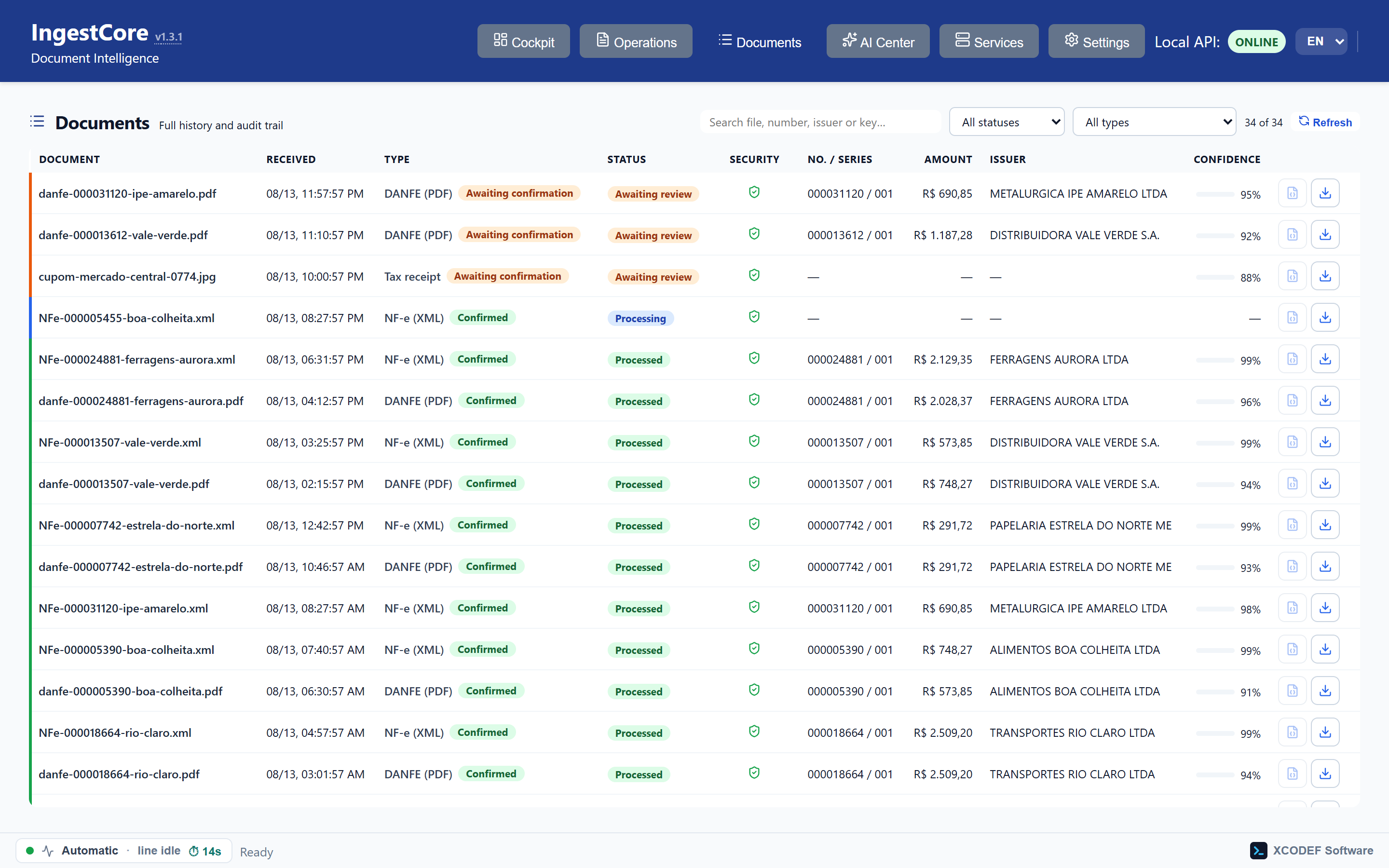Click security shield for NFe-000005455-boa-colheita.xml
The width and height of the screenshot is (1389, 868).
(x=754, y=317)
